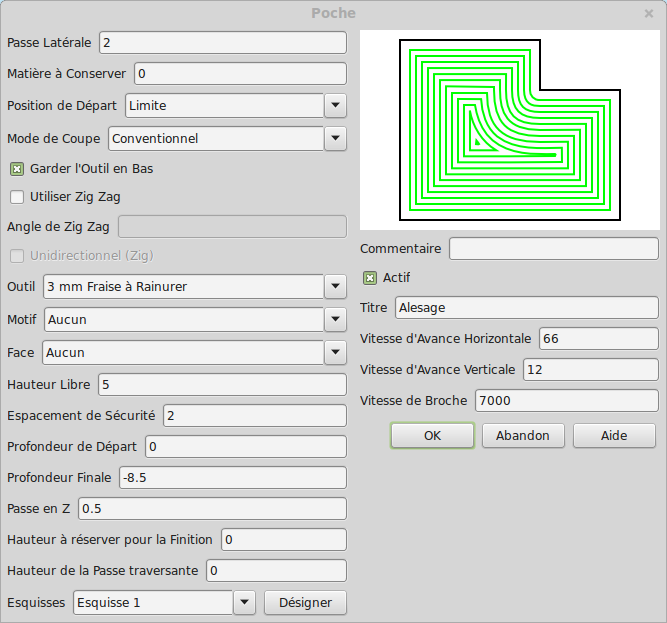667x623 pixels.
Task: Close the Poche dialog window
Action: pyautogui.click(x=649, y=13)
